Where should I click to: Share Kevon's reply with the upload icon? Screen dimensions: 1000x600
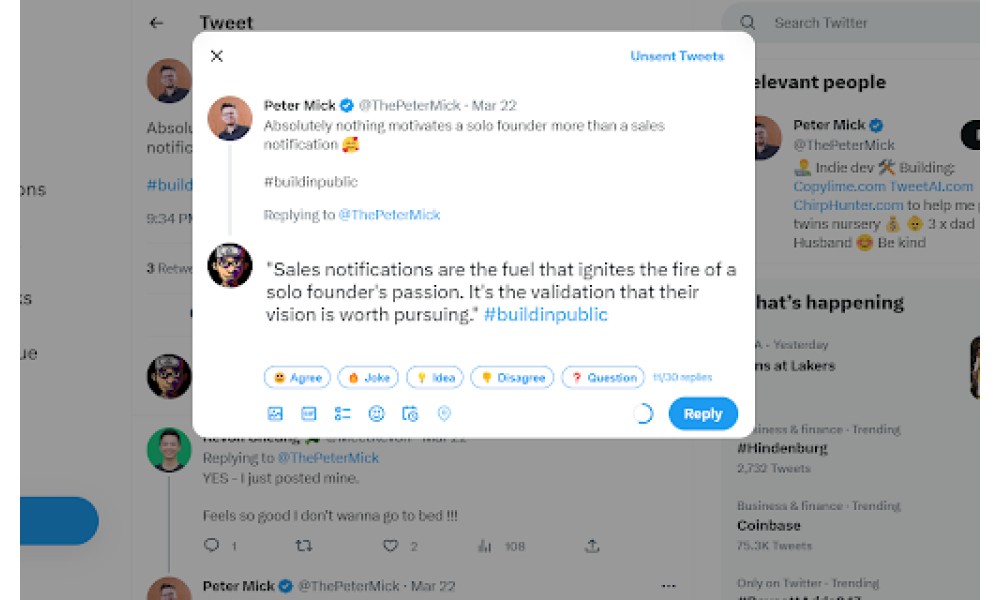coord(592,546)
